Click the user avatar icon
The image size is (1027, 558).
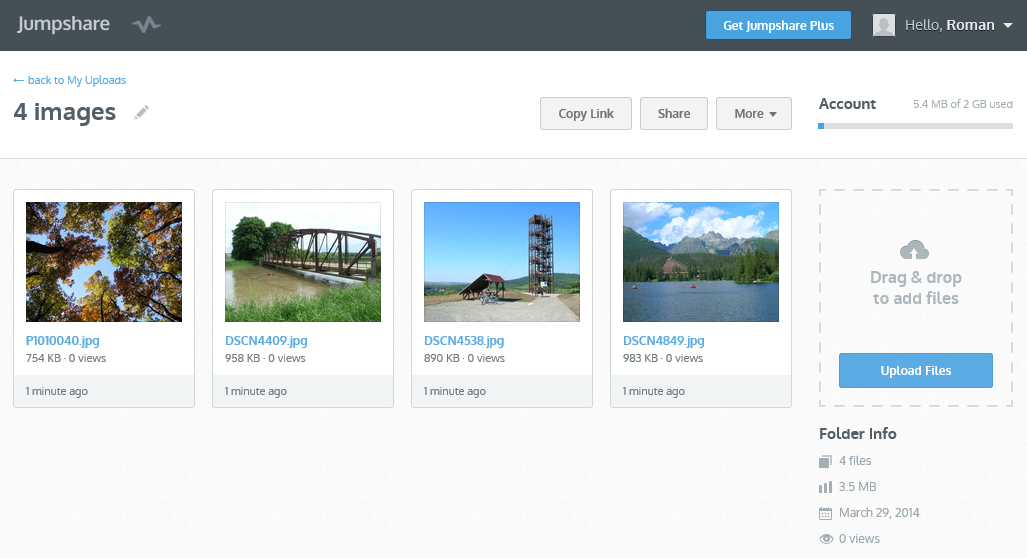pyautogui.click(x=884, y=25)
